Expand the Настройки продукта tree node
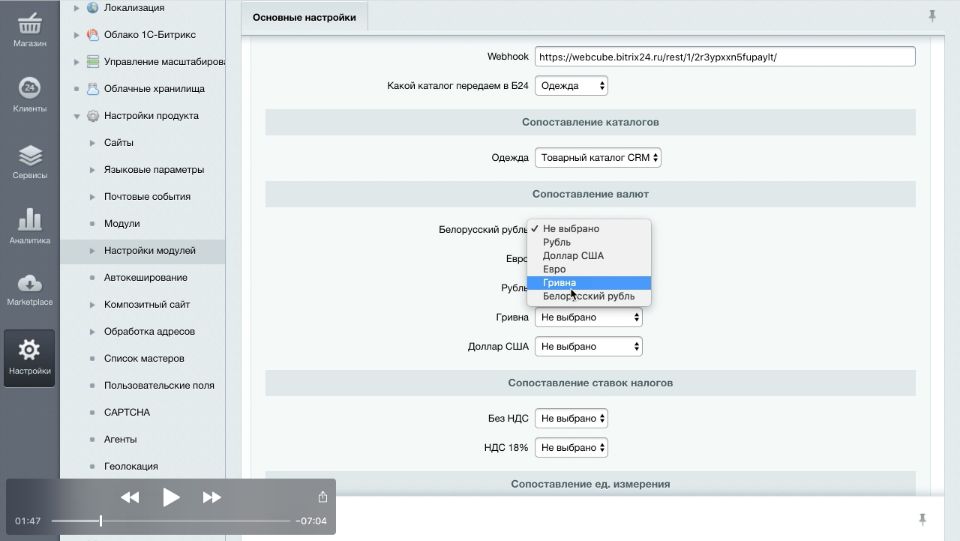 [77, 116]
